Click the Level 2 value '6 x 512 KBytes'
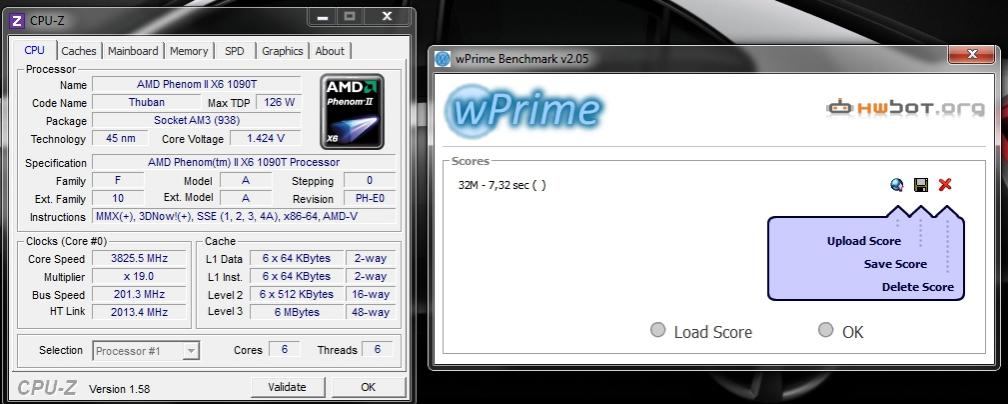Image resolution: width=1008 pixels, height=404 pixels. (296, 295)
